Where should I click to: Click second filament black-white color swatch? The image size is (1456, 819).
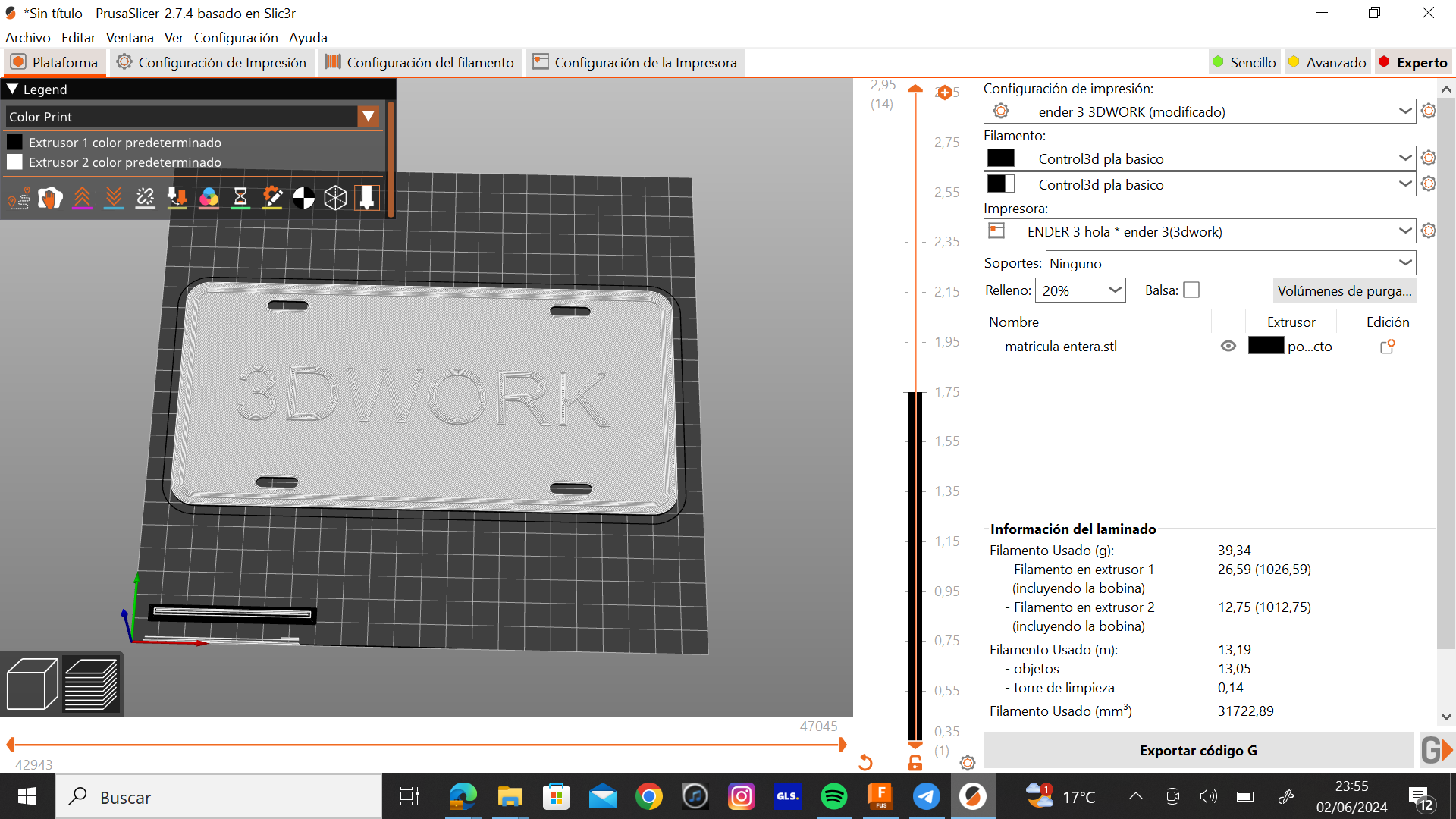pyautogui.click(x=1001, y=184)
